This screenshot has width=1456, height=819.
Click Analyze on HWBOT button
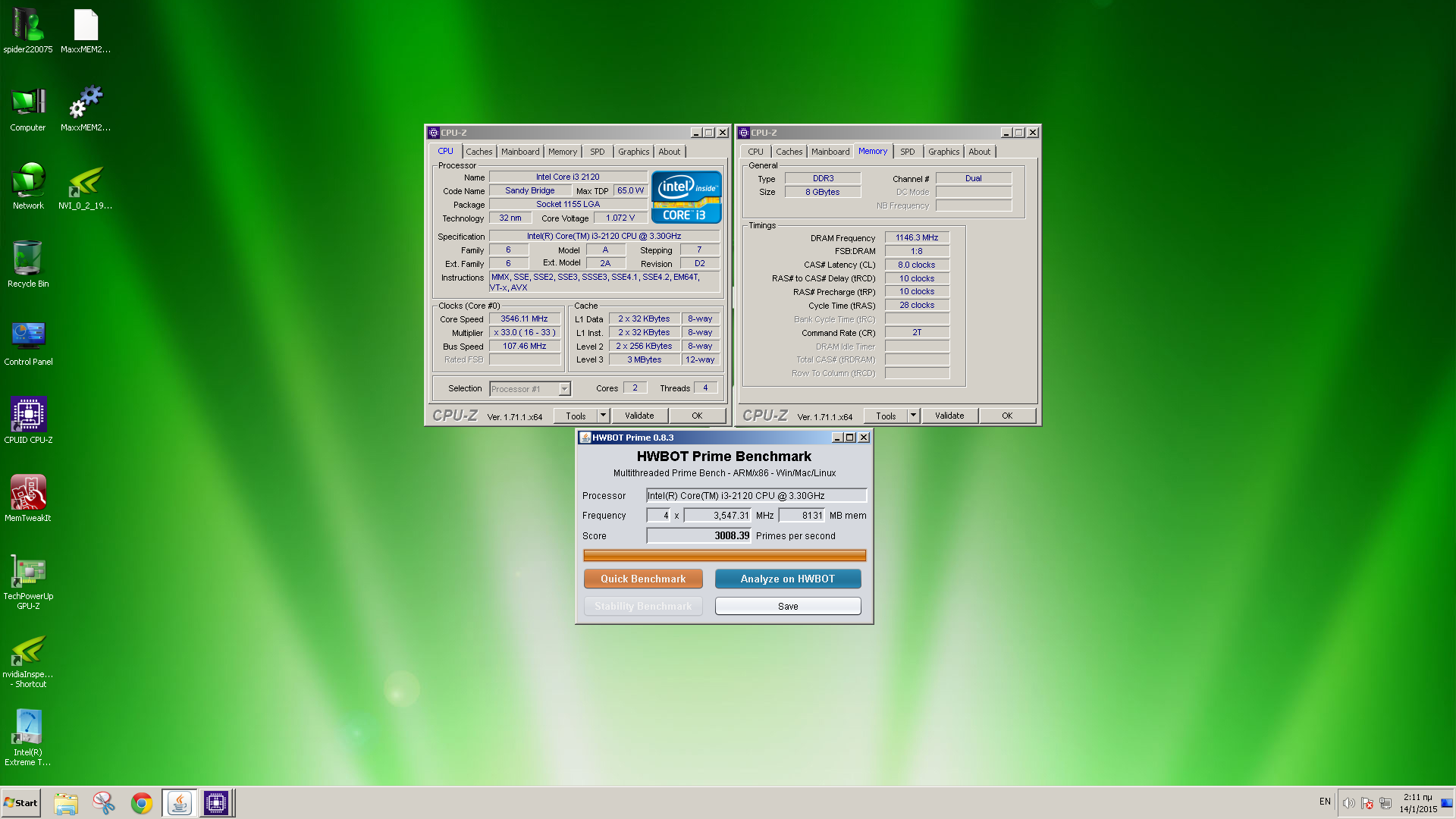coord(788,579)
